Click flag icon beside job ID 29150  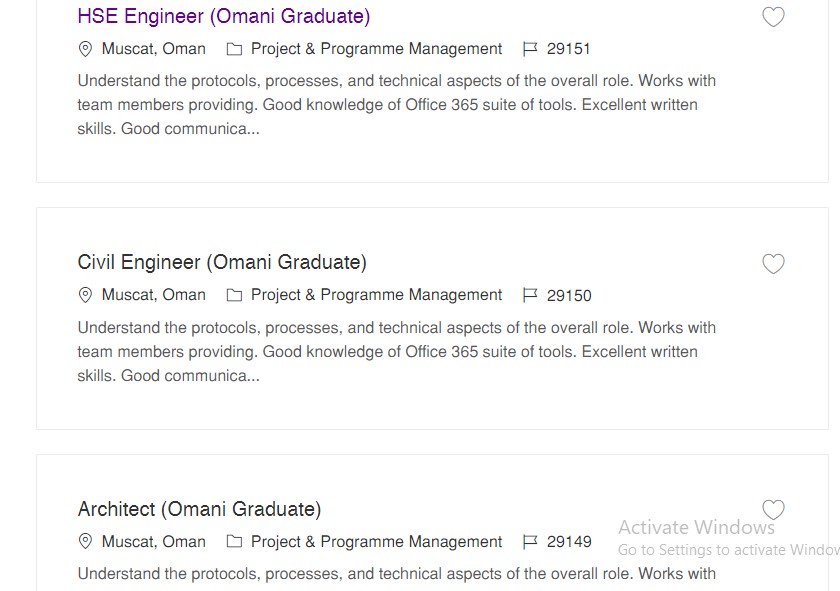click(530, 295)
